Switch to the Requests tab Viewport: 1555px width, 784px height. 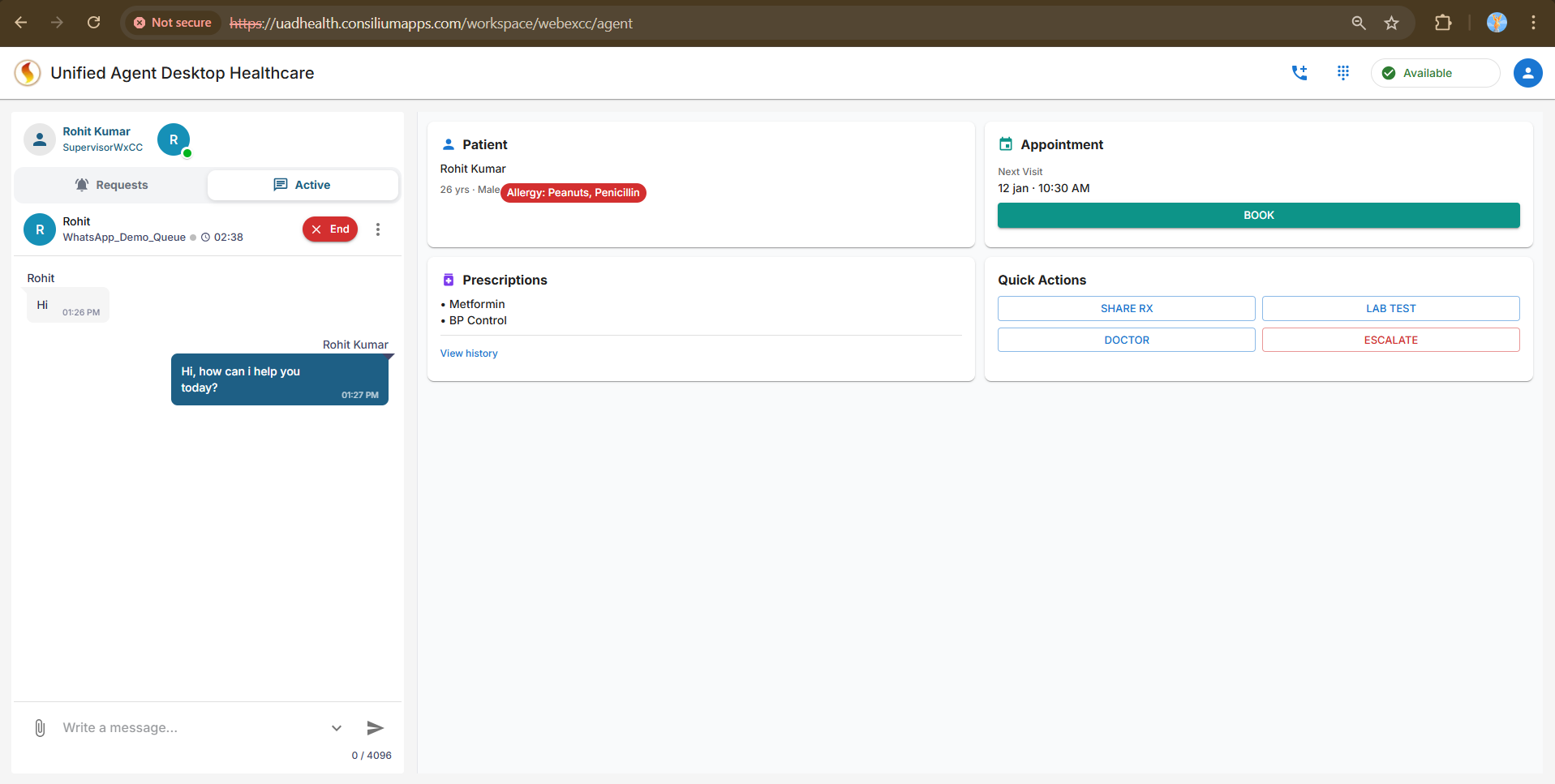tap(111, 185)
